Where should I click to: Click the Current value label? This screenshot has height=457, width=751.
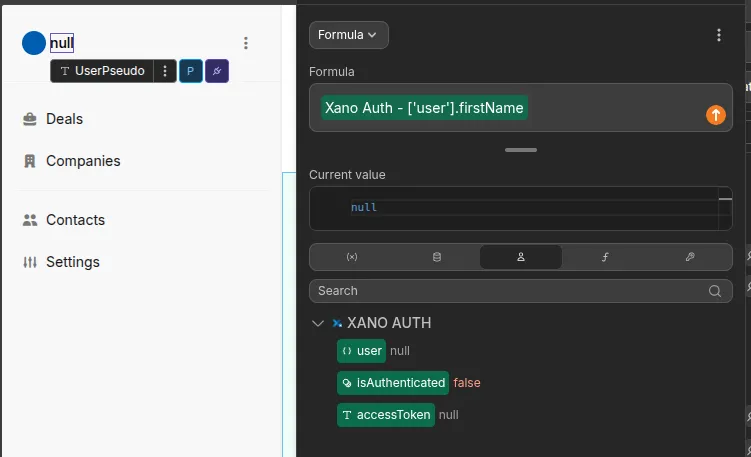(347, 174)
